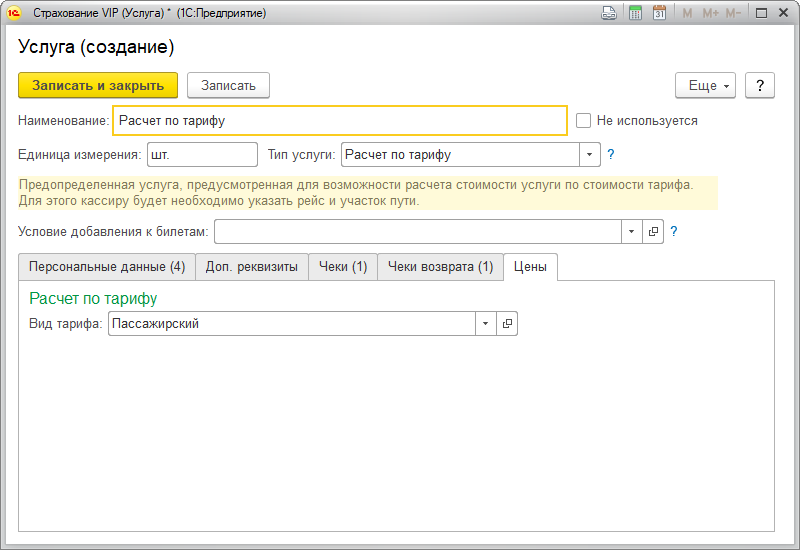This screenshot has height=550, width=800.
Task: Open the Чеки возврата (1) tab
Action: tap(440, 267)
